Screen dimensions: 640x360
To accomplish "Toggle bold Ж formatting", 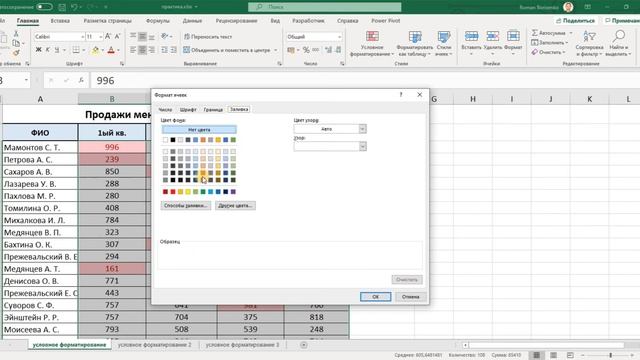I will point(38,50).
